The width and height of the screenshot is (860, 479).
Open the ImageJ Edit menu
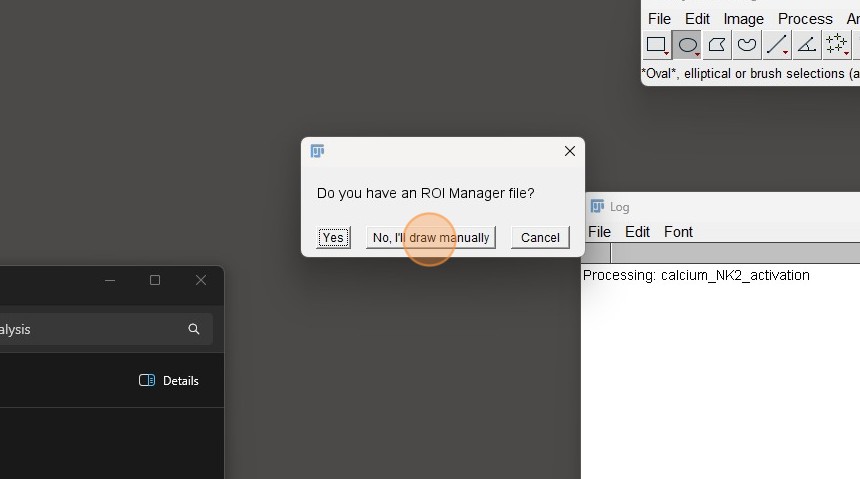click(697, 19)
